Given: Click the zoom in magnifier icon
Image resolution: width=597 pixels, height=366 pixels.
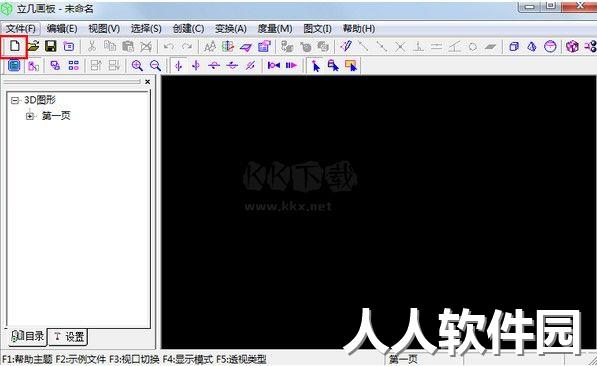Looking at the screenshot, I should [137, 66].
